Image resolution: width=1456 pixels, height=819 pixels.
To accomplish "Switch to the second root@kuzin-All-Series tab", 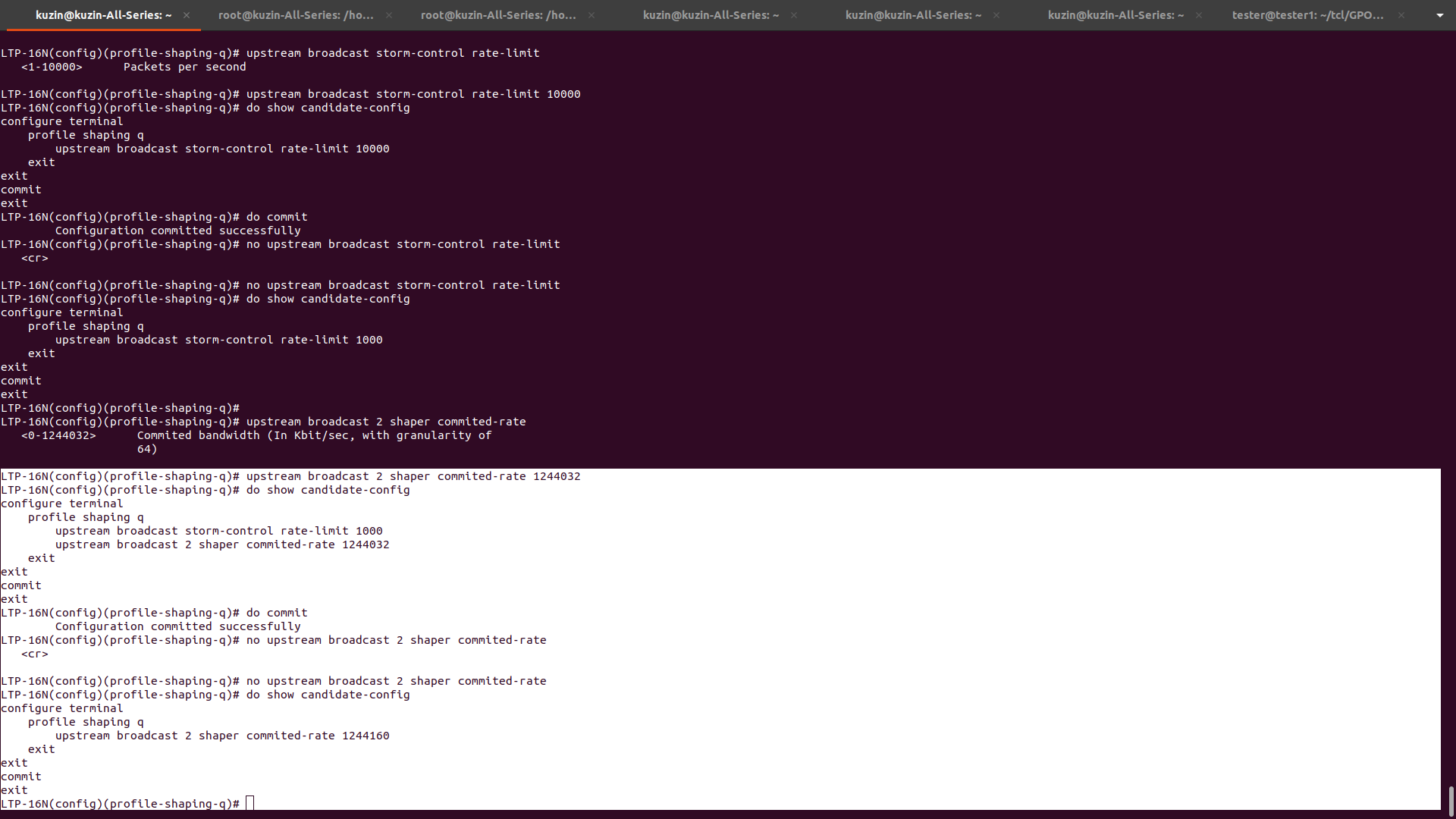I will click(x=498, y=15).
